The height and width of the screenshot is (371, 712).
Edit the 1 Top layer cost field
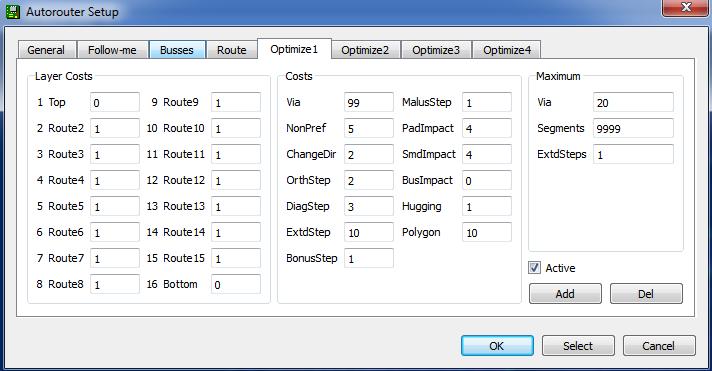pyautogui.click(x=115, y=102)
